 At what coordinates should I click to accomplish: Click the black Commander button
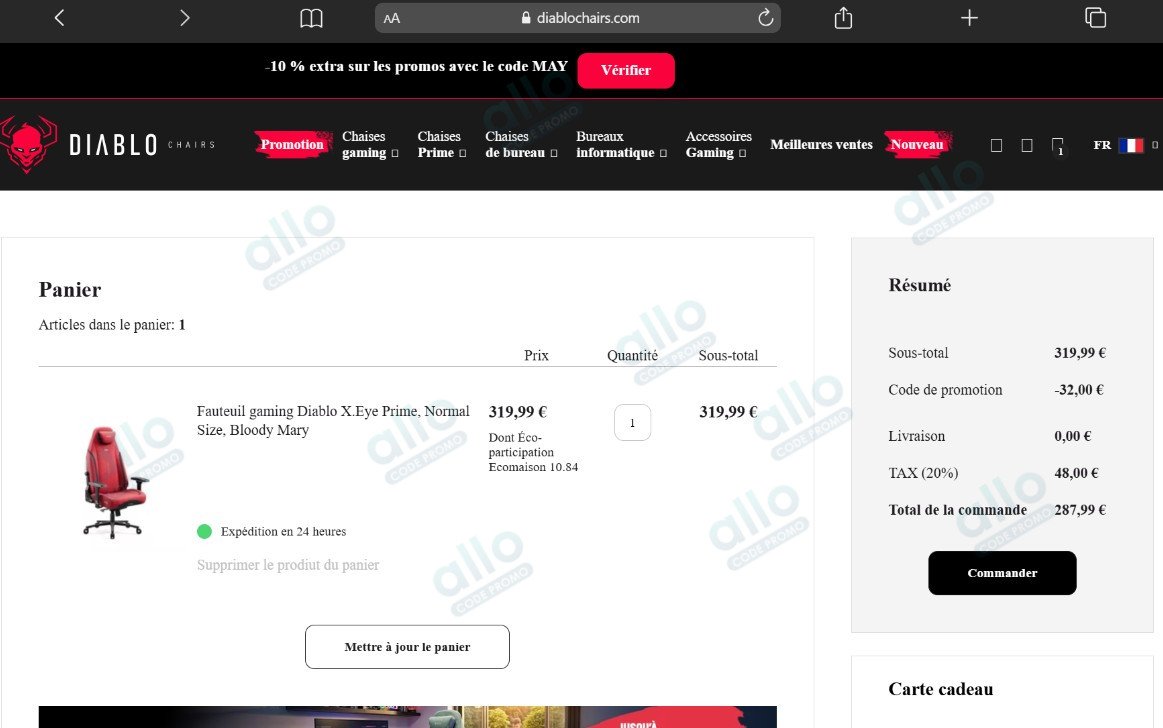pos(1002,573)
